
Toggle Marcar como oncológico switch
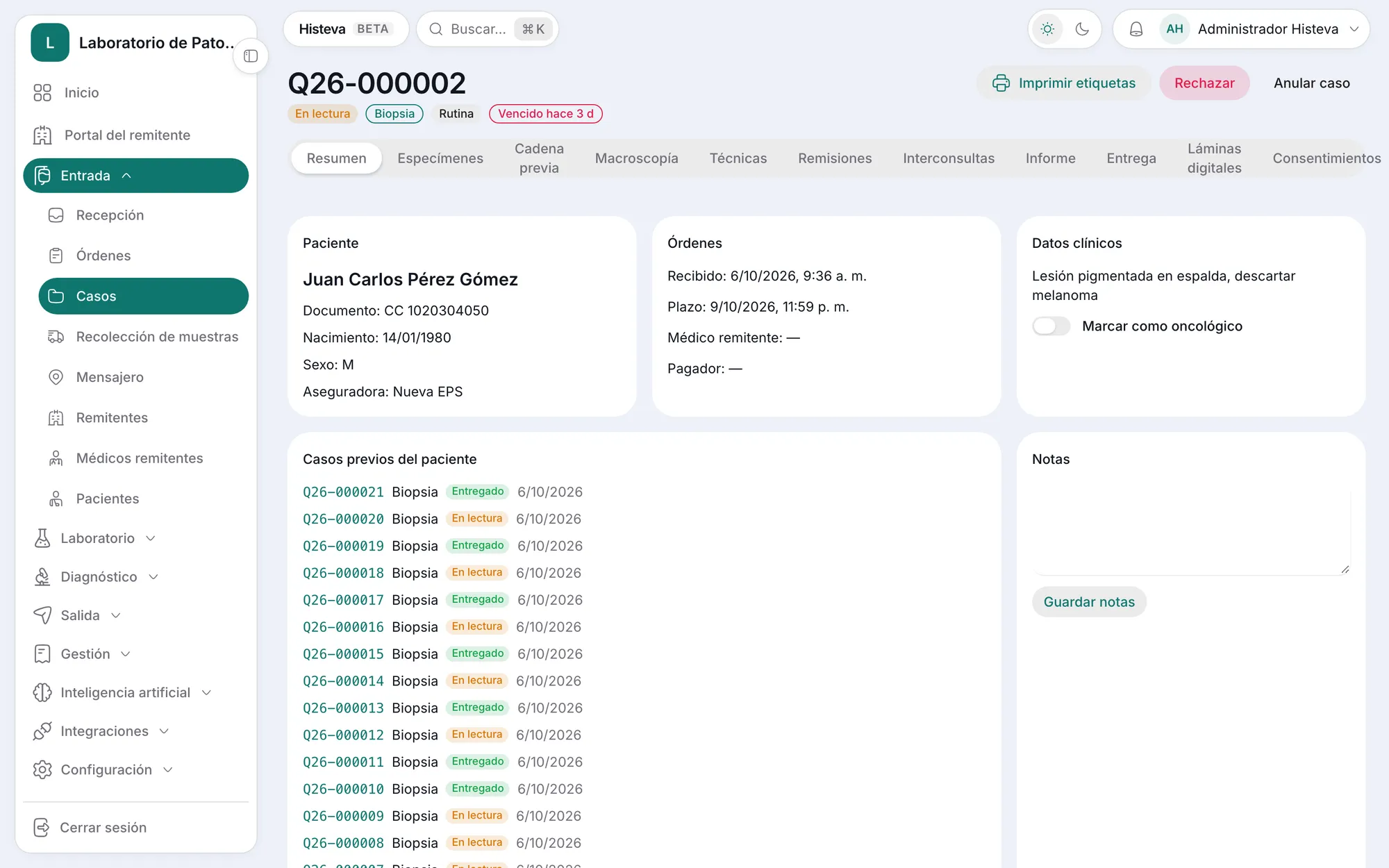pyautogui.click(x=1051, y=326)
